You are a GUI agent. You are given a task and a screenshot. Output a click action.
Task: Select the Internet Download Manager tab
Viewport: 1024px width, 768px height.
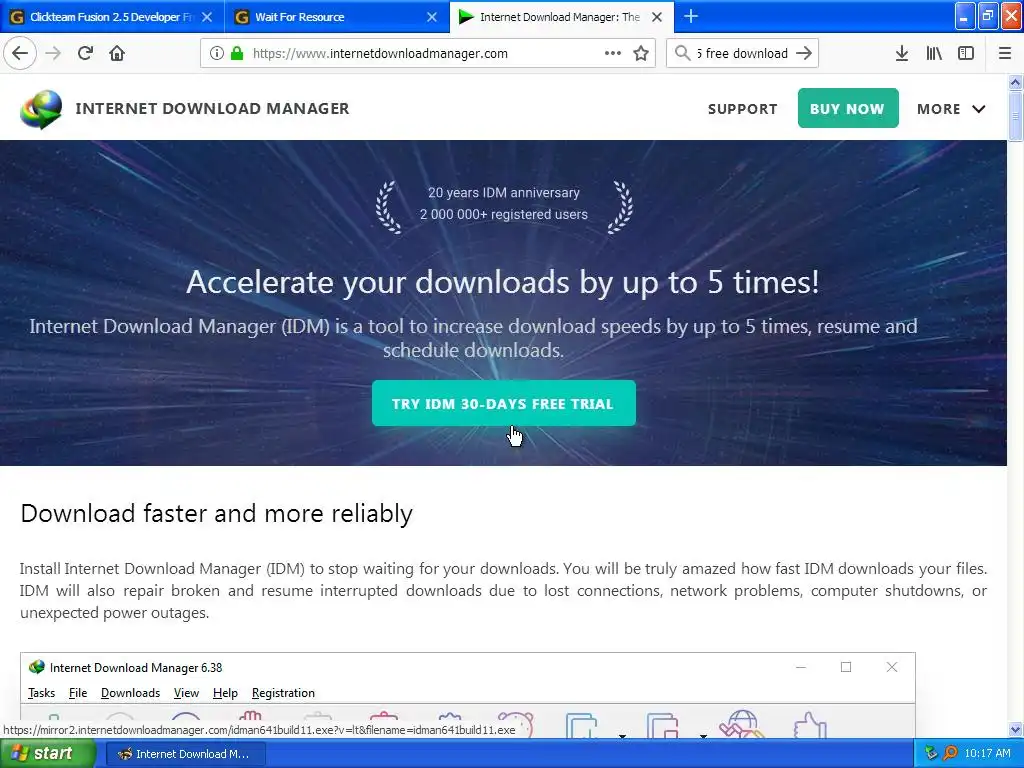(x=560, y=17)
